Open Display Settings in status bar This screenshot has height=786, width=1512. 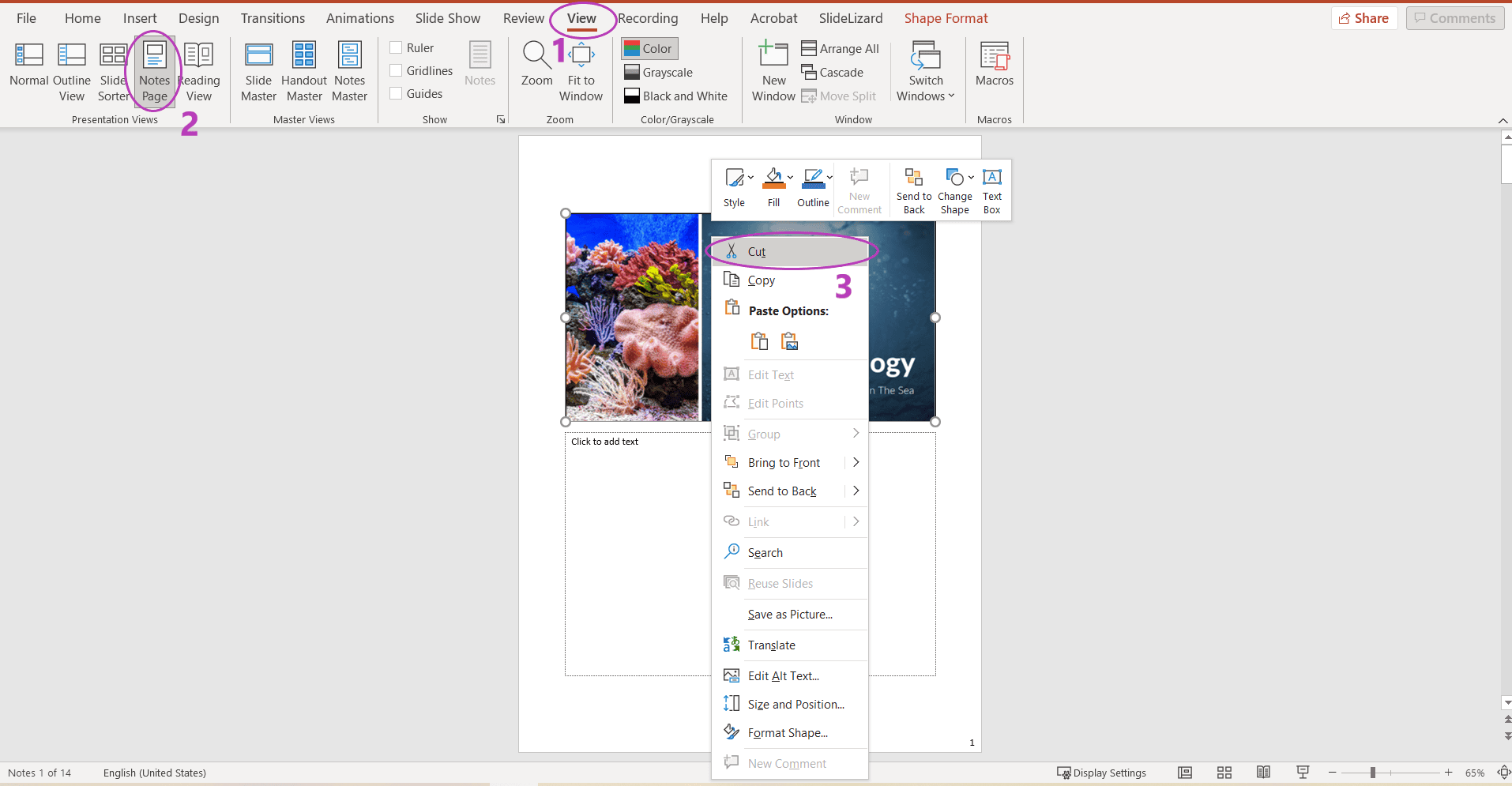point(1101,773)
